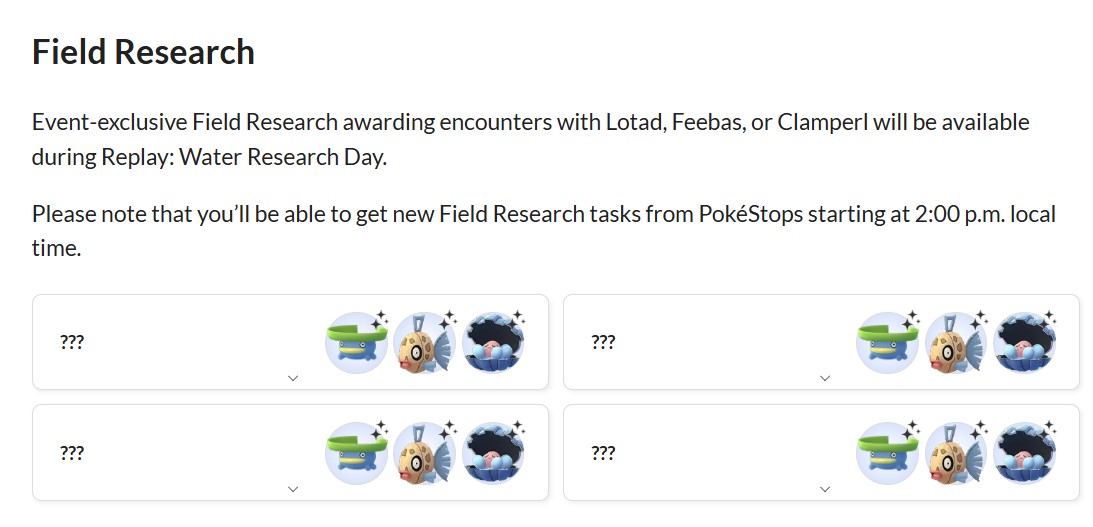Click the Feebas icon in the top-left card

(x=424, y=343)
